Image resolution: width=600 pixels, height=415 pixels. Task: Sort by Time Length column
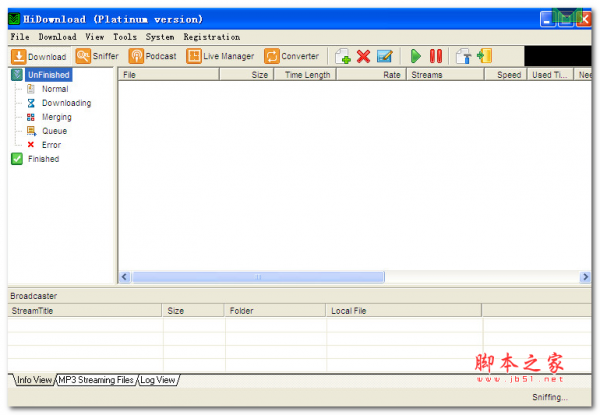click(x=305, y=75)
